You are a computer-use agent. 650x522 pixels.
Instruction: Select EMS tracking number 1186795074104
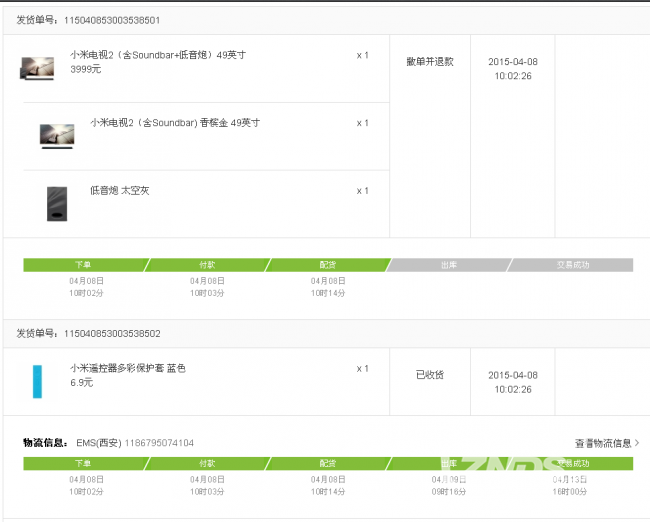[x=159, y=443]
